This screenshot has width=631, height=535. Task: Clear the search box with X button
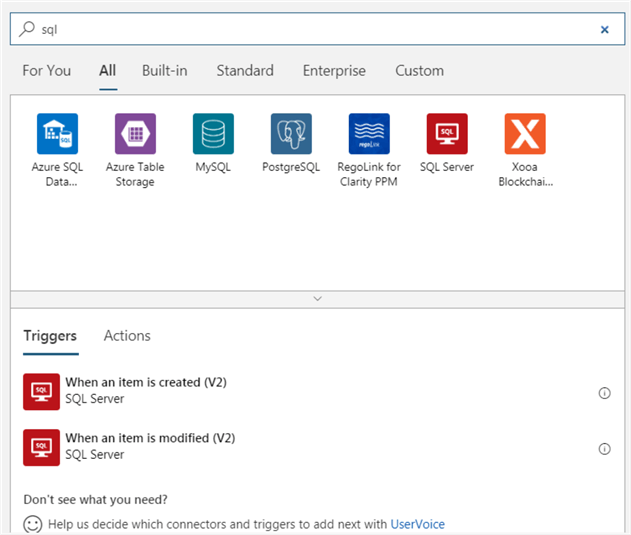coord(604,30)
